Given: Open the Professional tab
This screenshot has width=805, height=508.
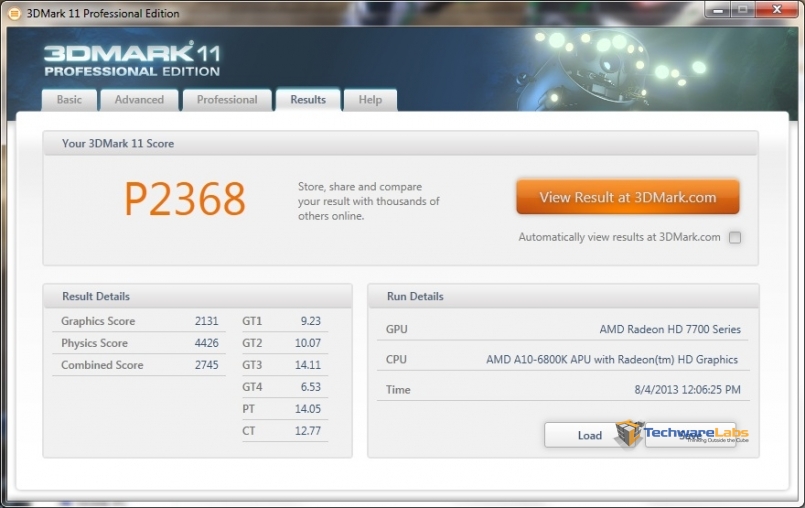Looking at the screenshot, I should (x=227, y=100).
